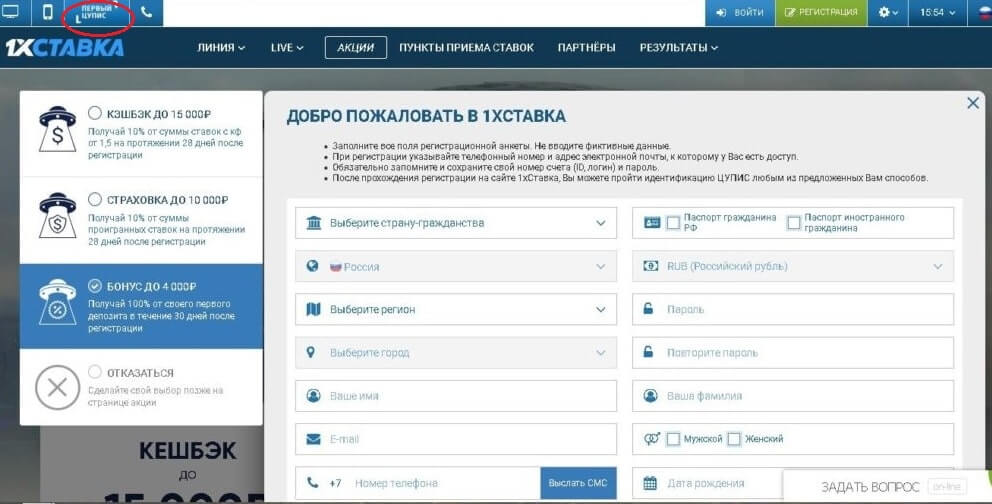This screenshot has height=504, width=992.
Task: Click the envelope icon beside E-mail
Action: pyautogui.click(x=313, y=439)
